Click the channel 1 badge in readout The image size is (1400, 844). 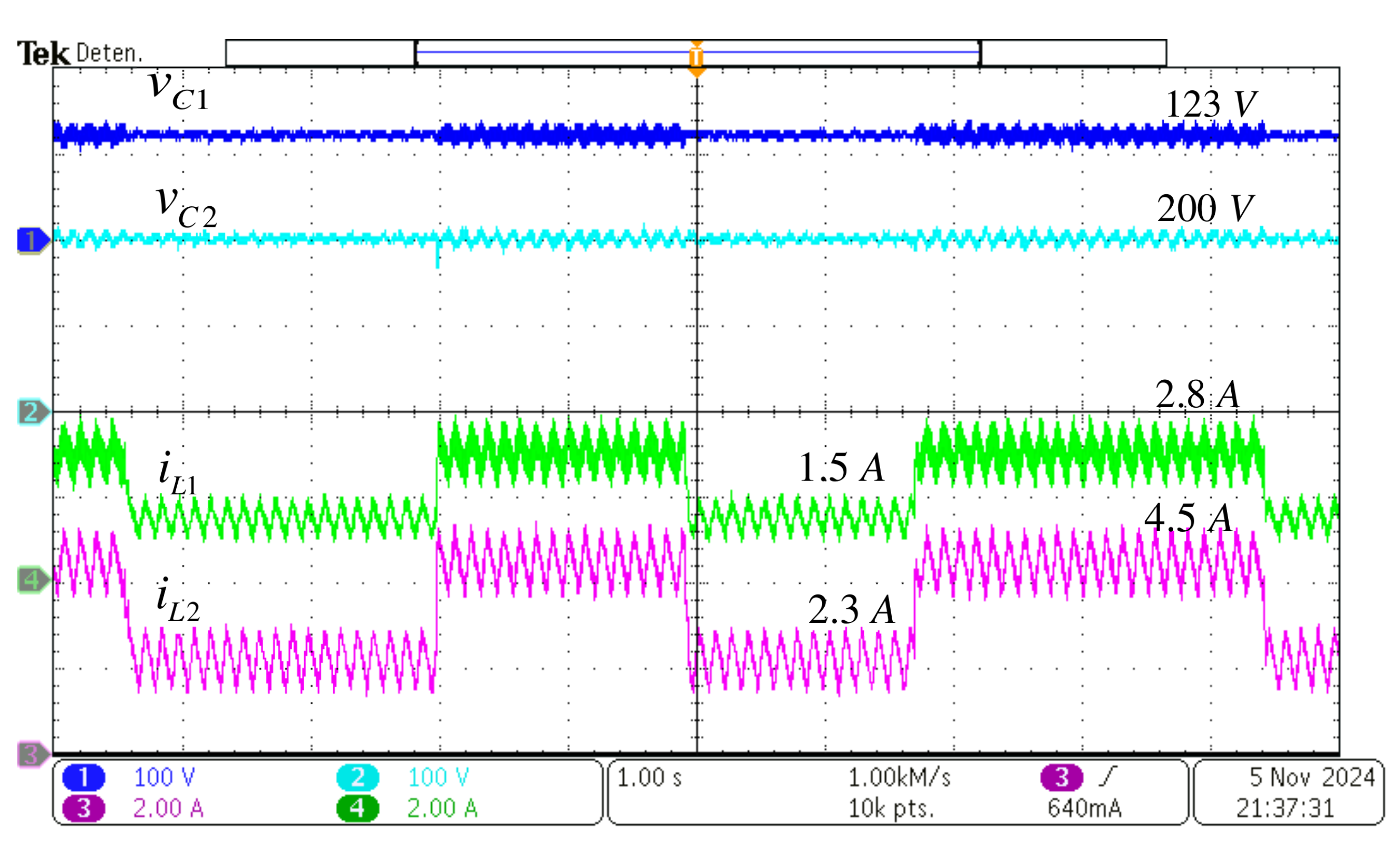pyautogui.click(x=83, y=778)
